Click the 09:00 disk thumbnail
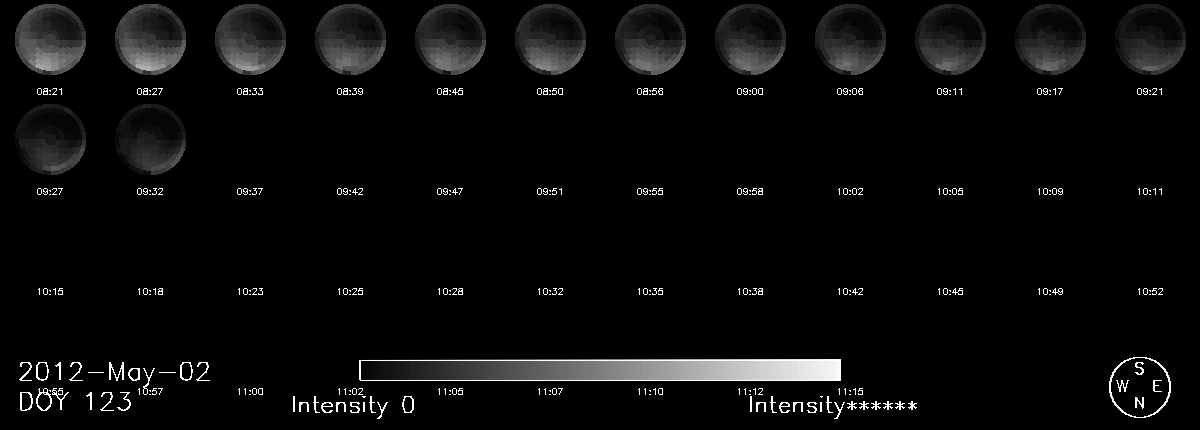The width and height of the screenshot is (1200, 430). coord(750,40)
